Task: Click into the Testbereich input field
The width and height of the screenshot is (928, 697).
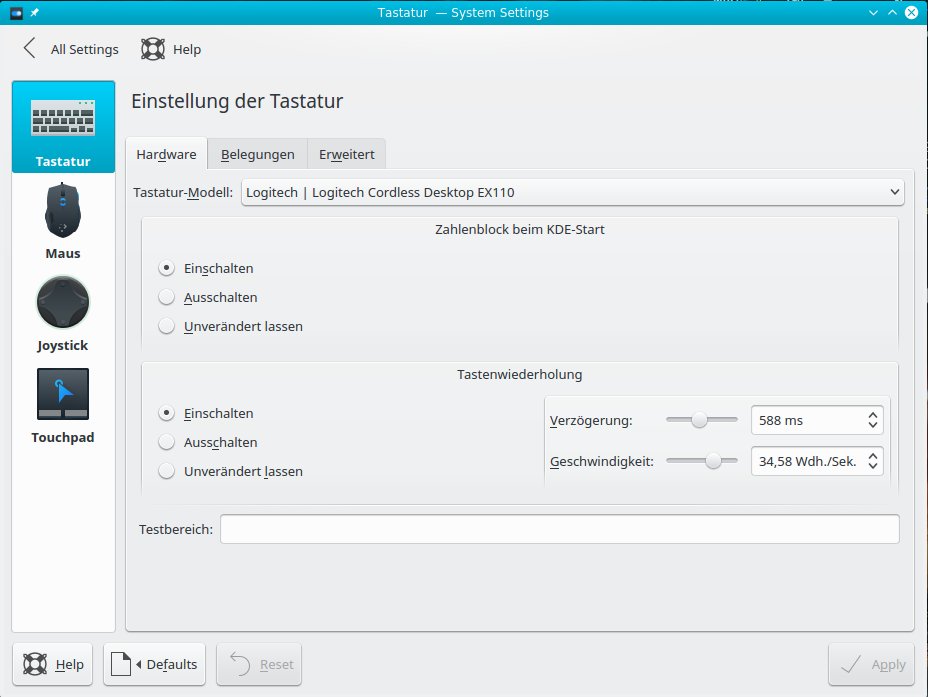Action: tap(560, 529)
